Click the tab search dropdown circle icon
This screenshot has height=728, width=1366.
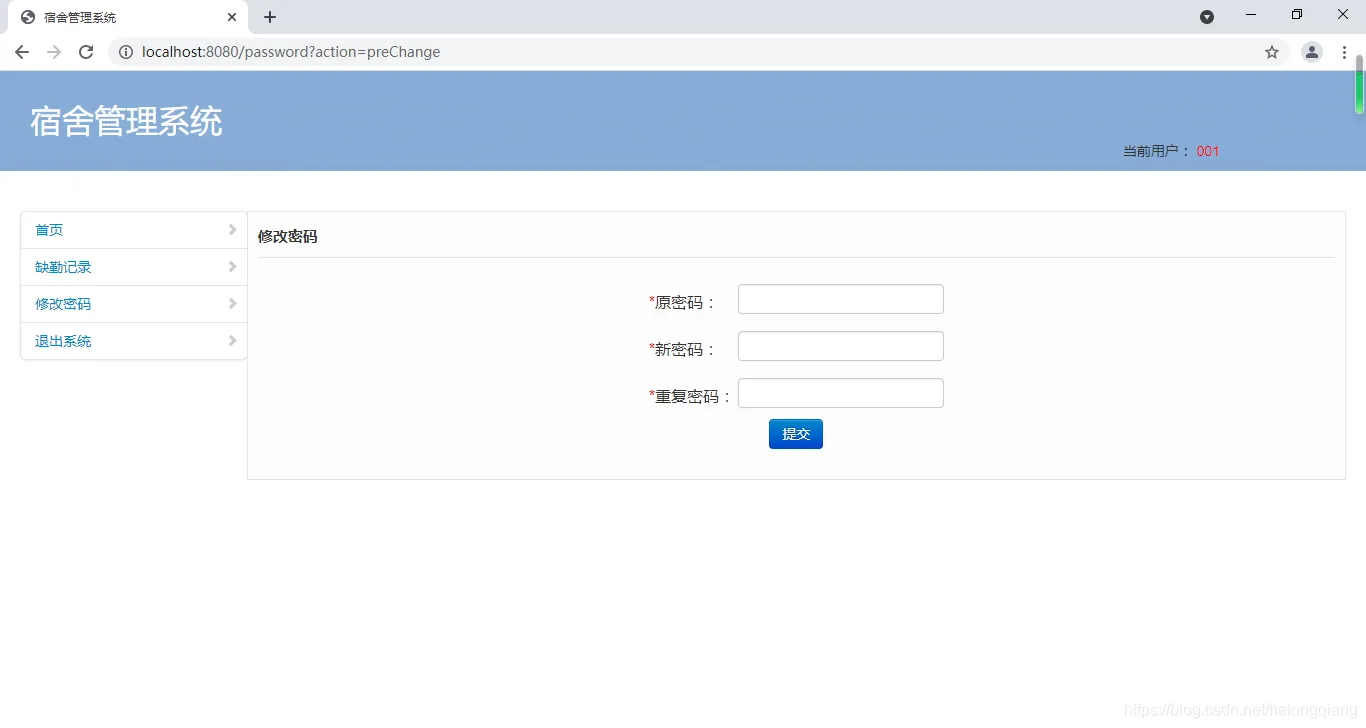[x=1207, y=17]
